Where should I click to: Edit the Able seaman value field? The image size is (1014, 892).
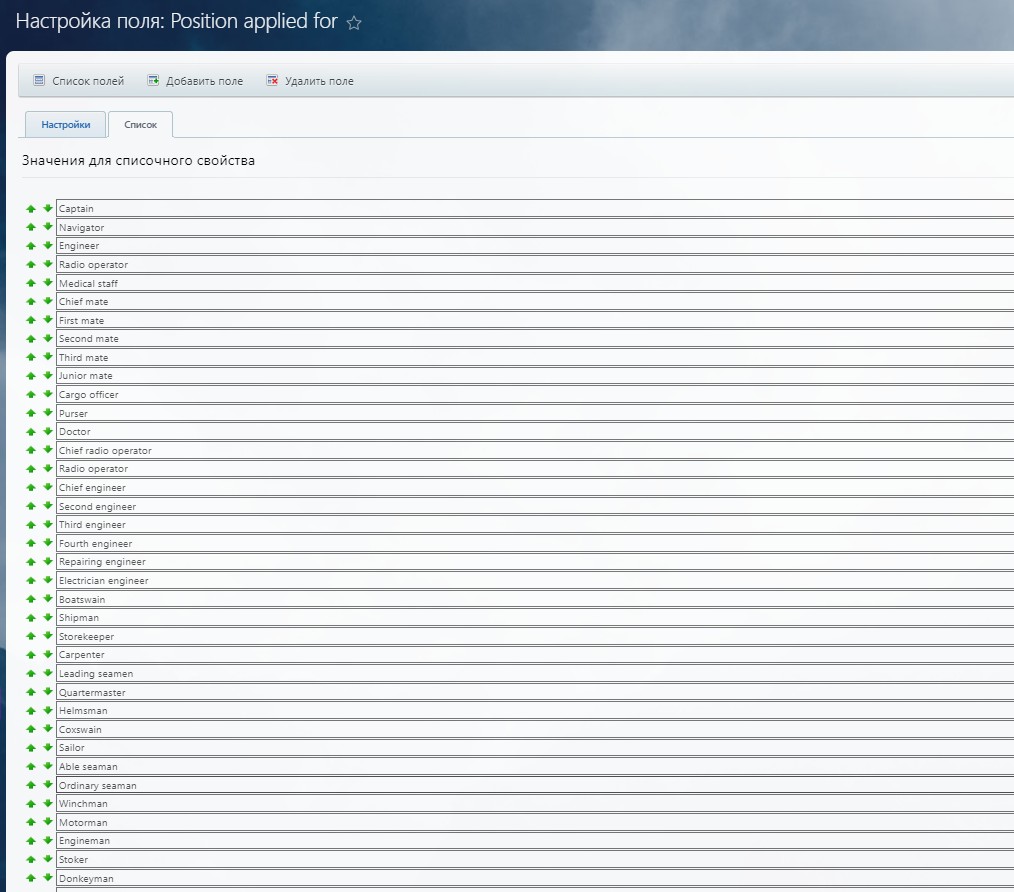(x=535, y=767)
